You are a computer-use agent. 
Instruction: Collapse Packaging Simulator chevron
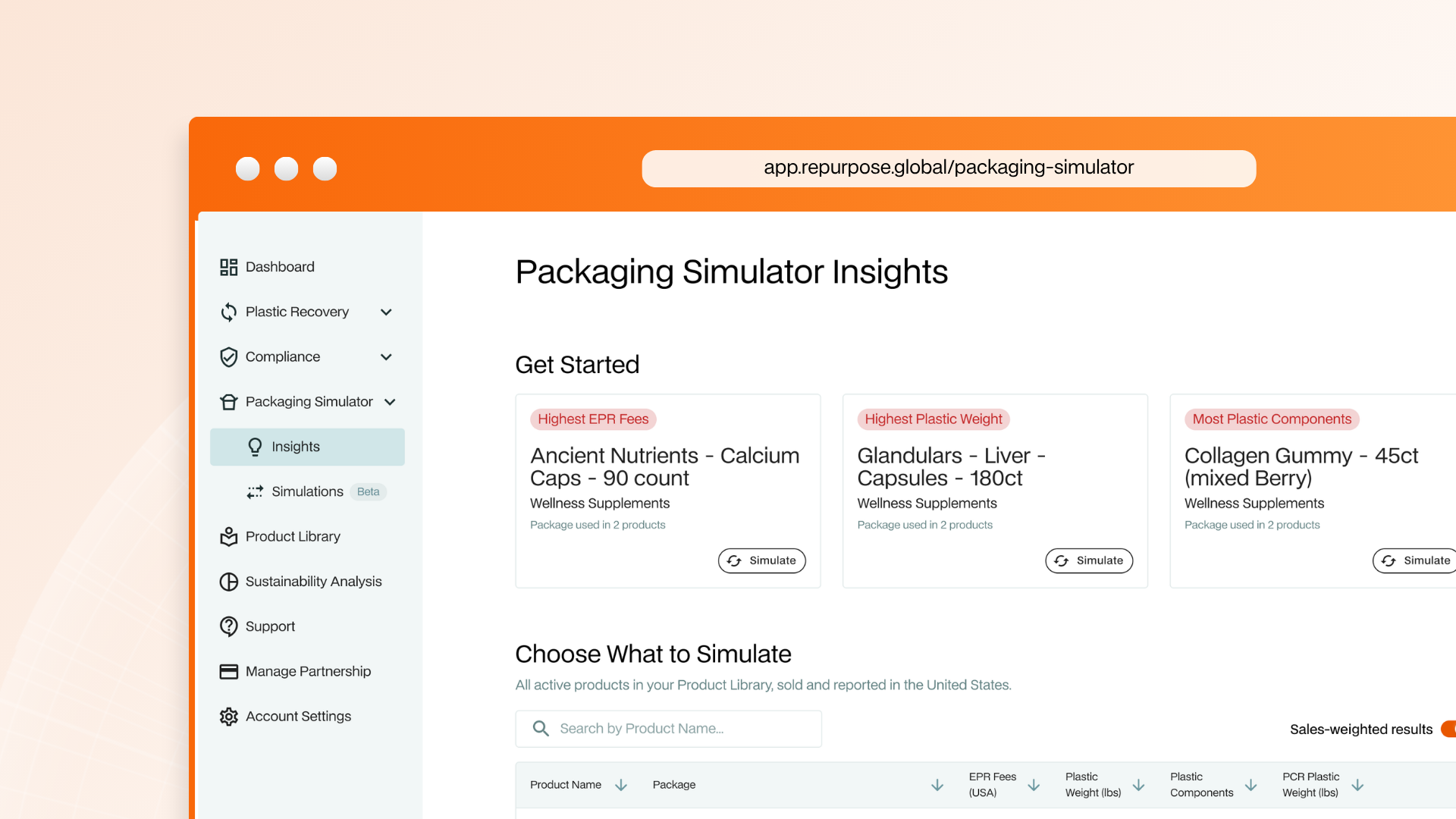[x=390, y=402]
